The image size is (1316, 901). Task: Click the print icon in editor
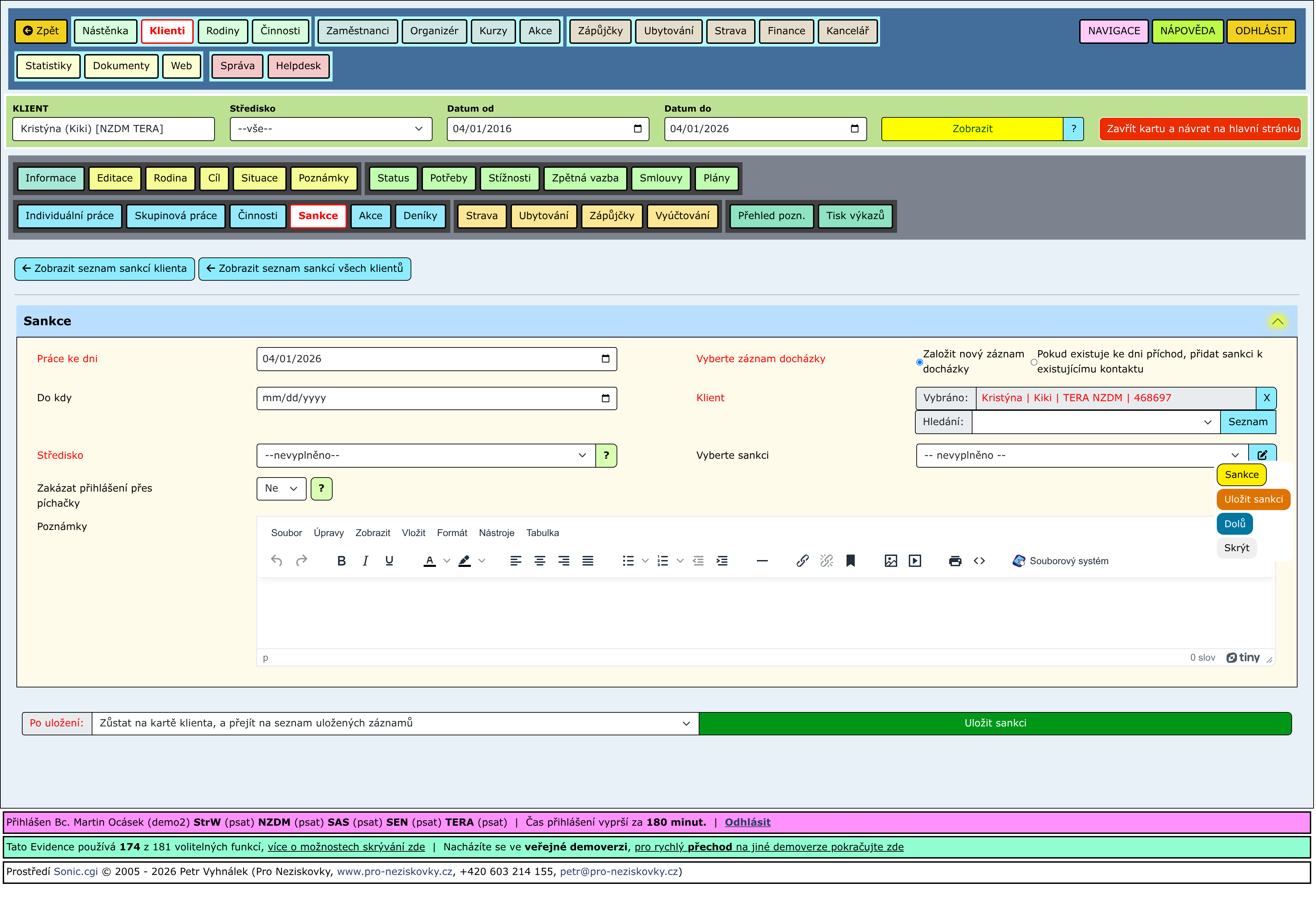tap(955, 561)
